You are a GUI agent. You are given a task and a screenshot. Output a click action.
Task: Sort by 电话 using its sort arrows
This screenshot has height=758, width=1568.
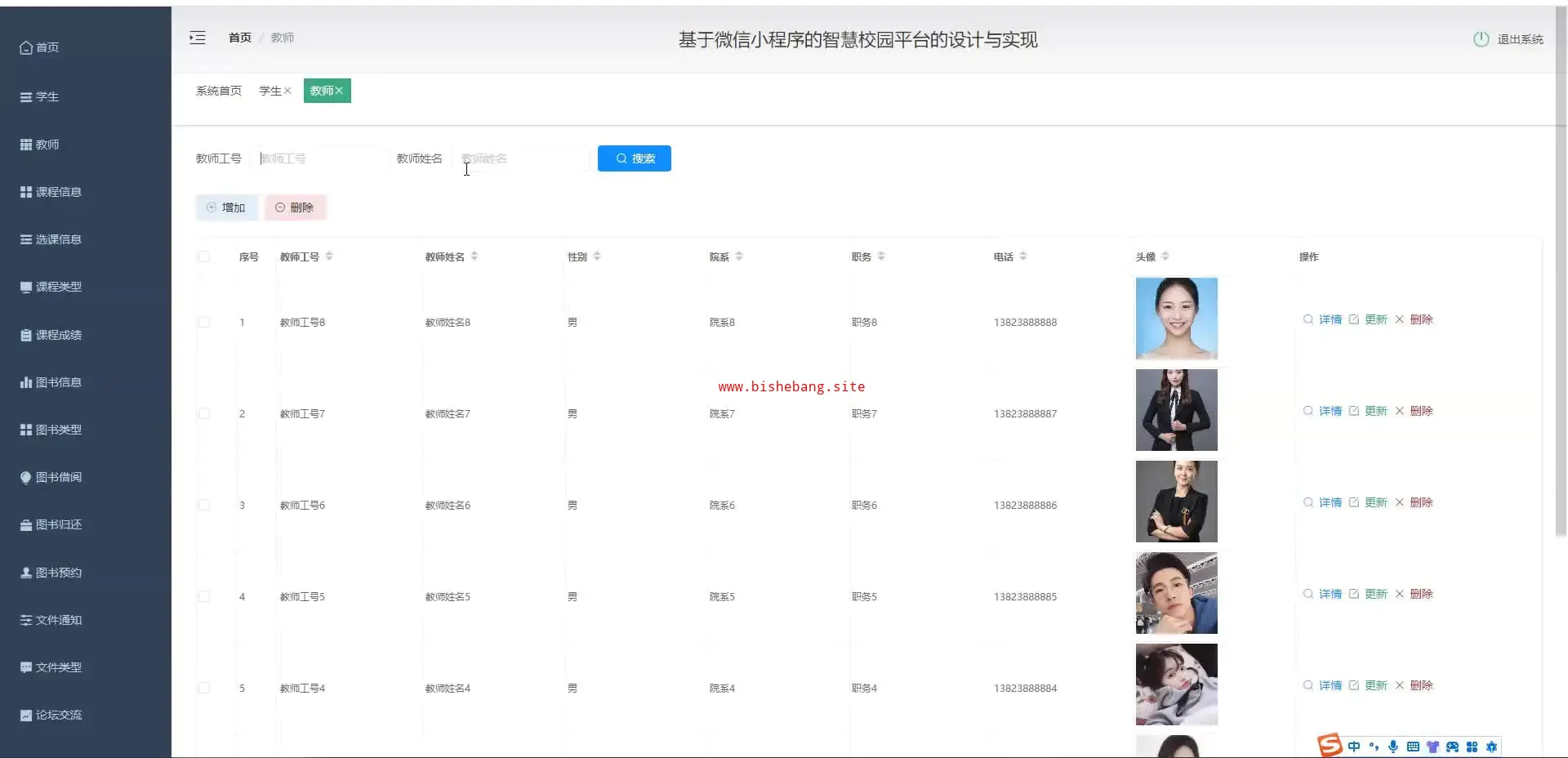click(1023, 256)
